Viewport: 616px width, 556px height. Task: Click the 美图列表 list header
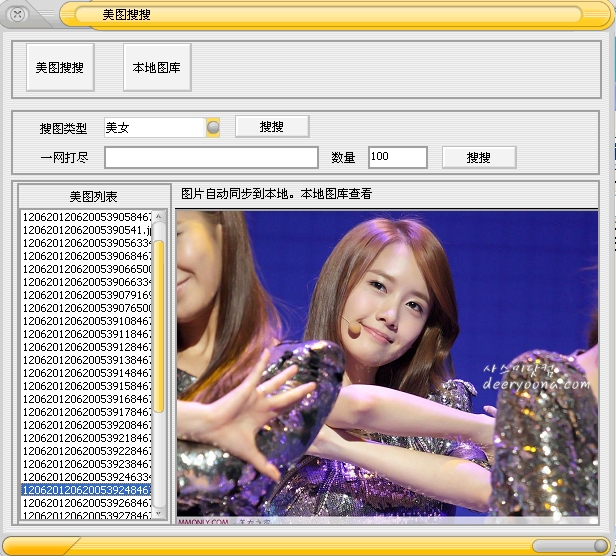pyautogui.click(x=93, y=196)
